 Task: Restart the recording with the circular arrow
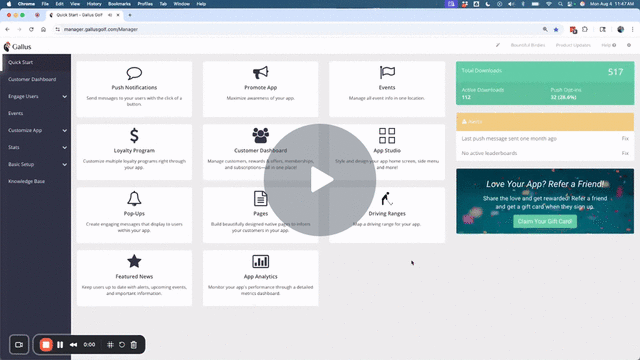(122, 345)
